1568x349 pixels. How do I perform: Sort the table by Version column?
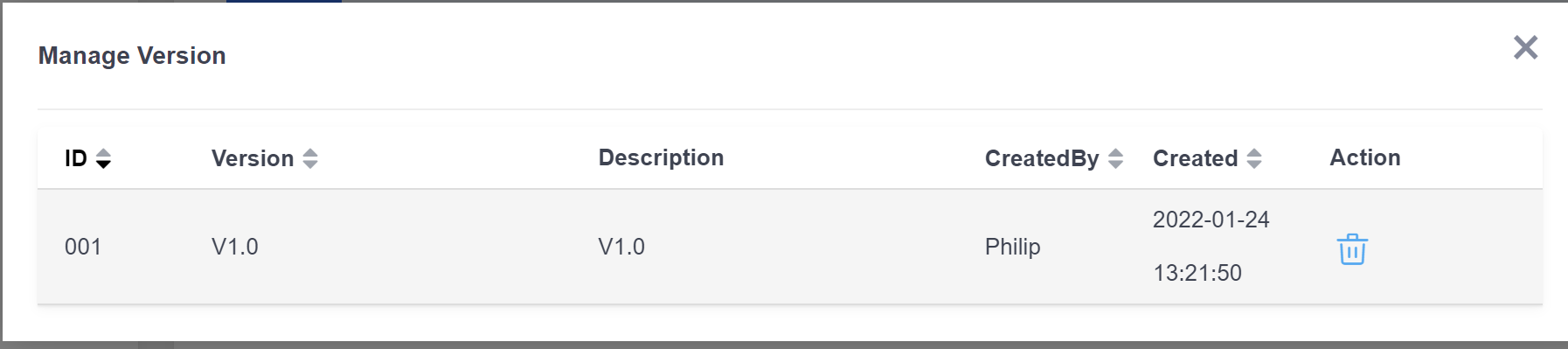310,158
